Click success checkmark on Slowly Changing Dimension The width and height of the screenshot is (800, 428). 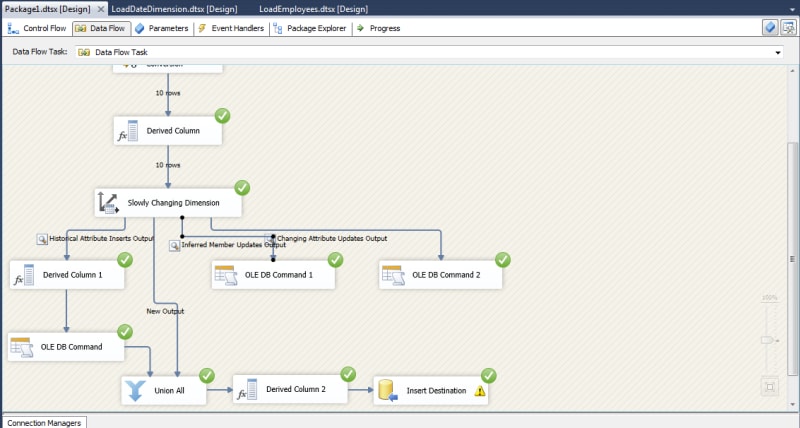point(242,188)
